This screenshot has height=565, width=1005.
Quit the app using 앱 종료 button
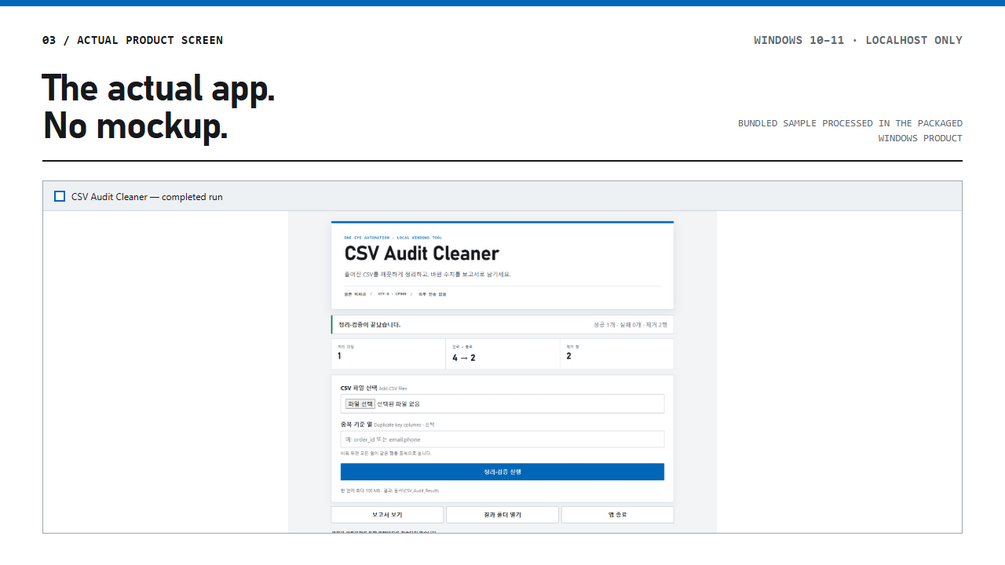617,514
